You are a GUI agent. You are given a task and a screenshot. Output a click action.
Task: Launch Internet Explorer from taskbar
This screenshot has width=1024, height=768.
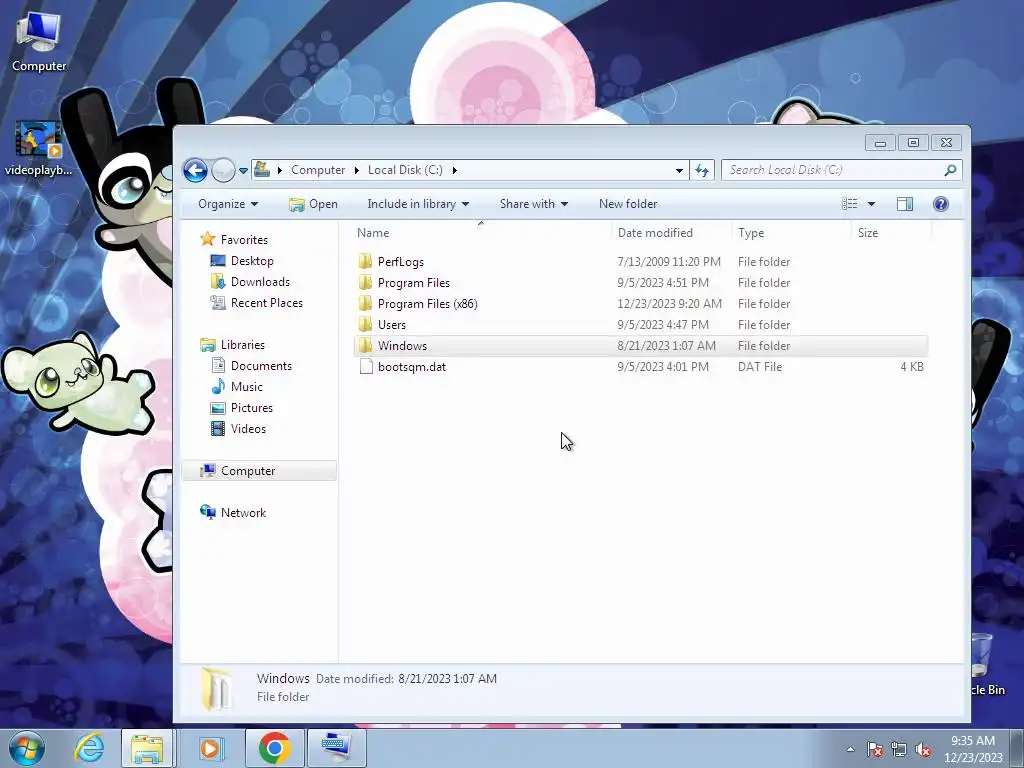point(89,748)
